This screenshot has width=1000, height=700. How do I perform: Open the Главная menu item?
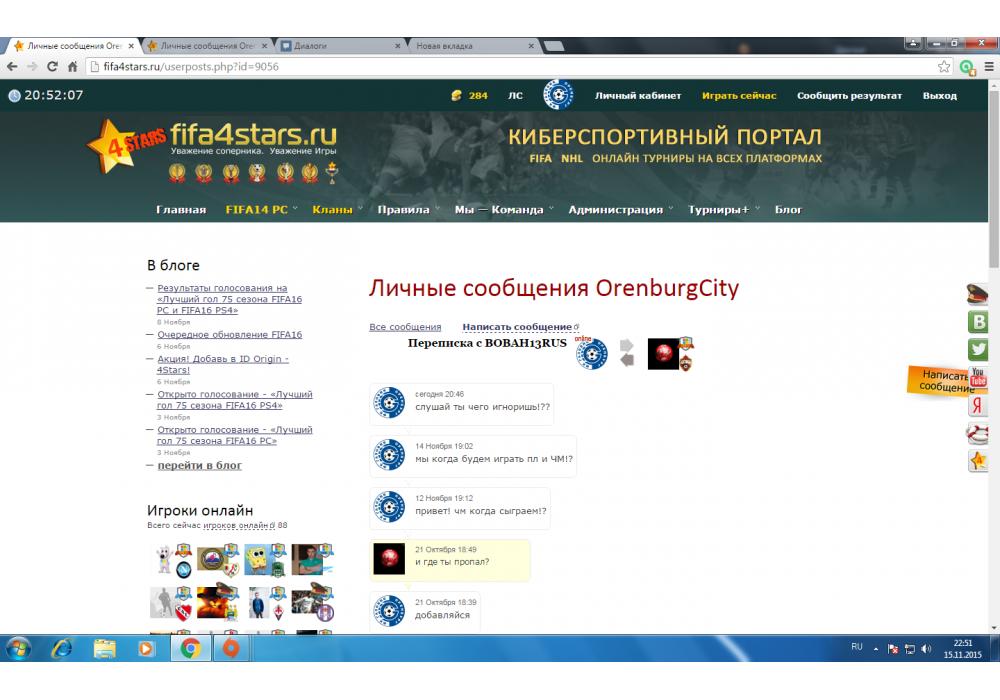(181, 210)
